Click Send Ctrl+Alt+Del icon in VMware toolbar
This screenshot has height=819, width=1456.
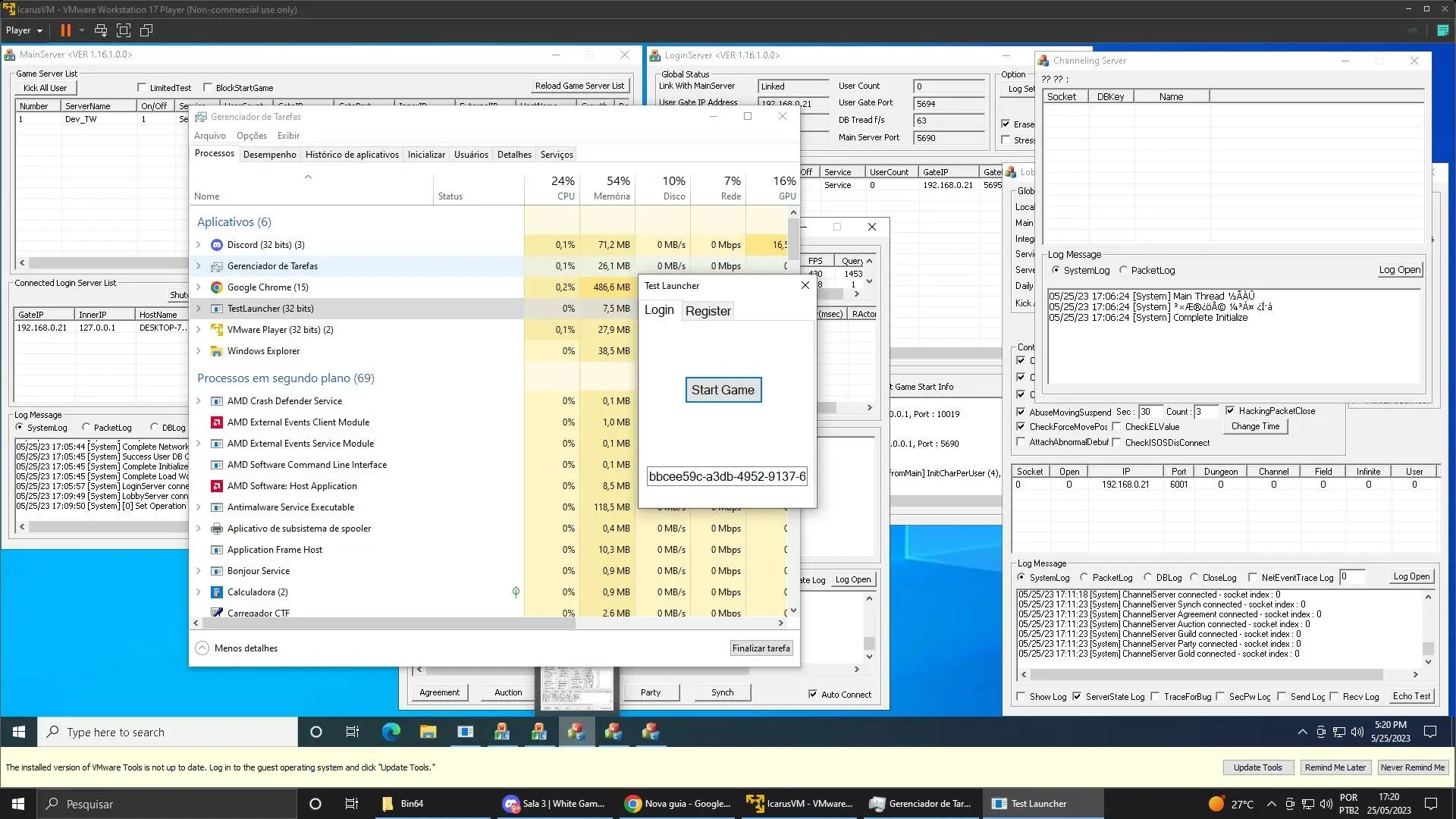coord(100,30)
